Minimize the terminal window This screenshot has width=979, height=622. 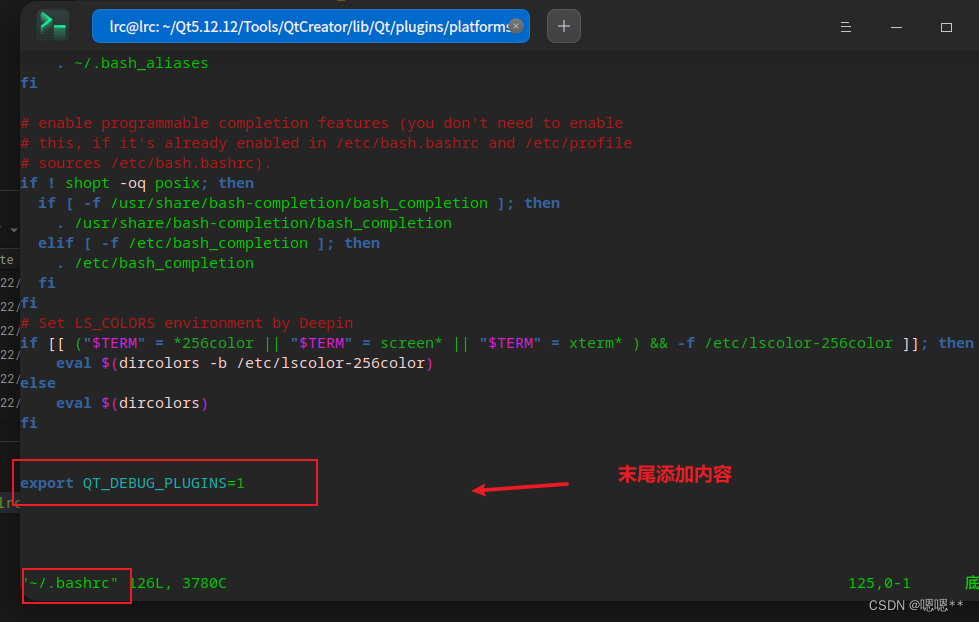[897, 27]
